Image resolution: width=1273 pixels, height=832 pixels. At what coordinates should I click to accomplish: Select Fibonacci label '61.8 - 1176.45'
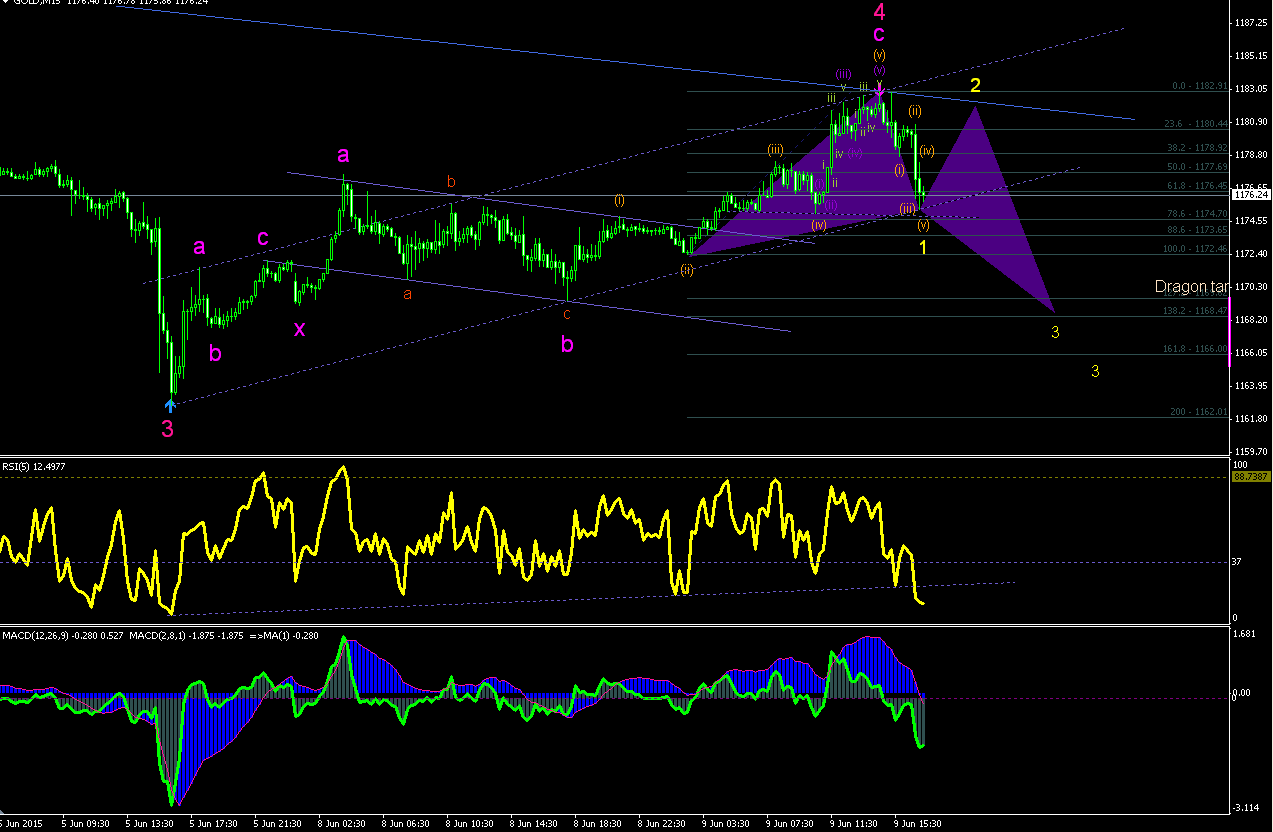point(1197,185)
